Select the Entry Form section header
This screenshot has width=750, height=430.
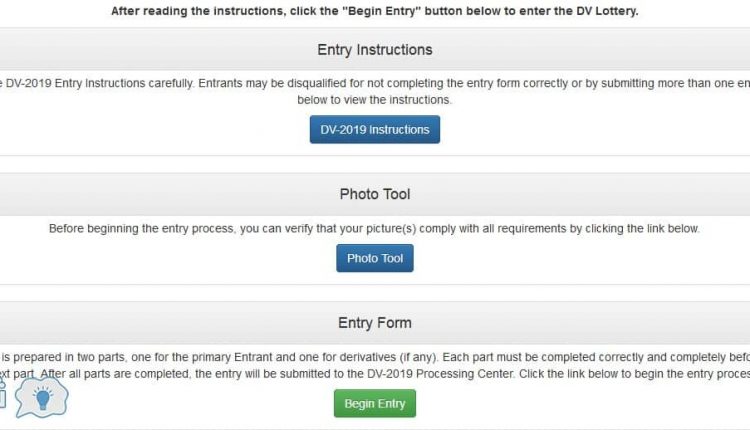375,323
